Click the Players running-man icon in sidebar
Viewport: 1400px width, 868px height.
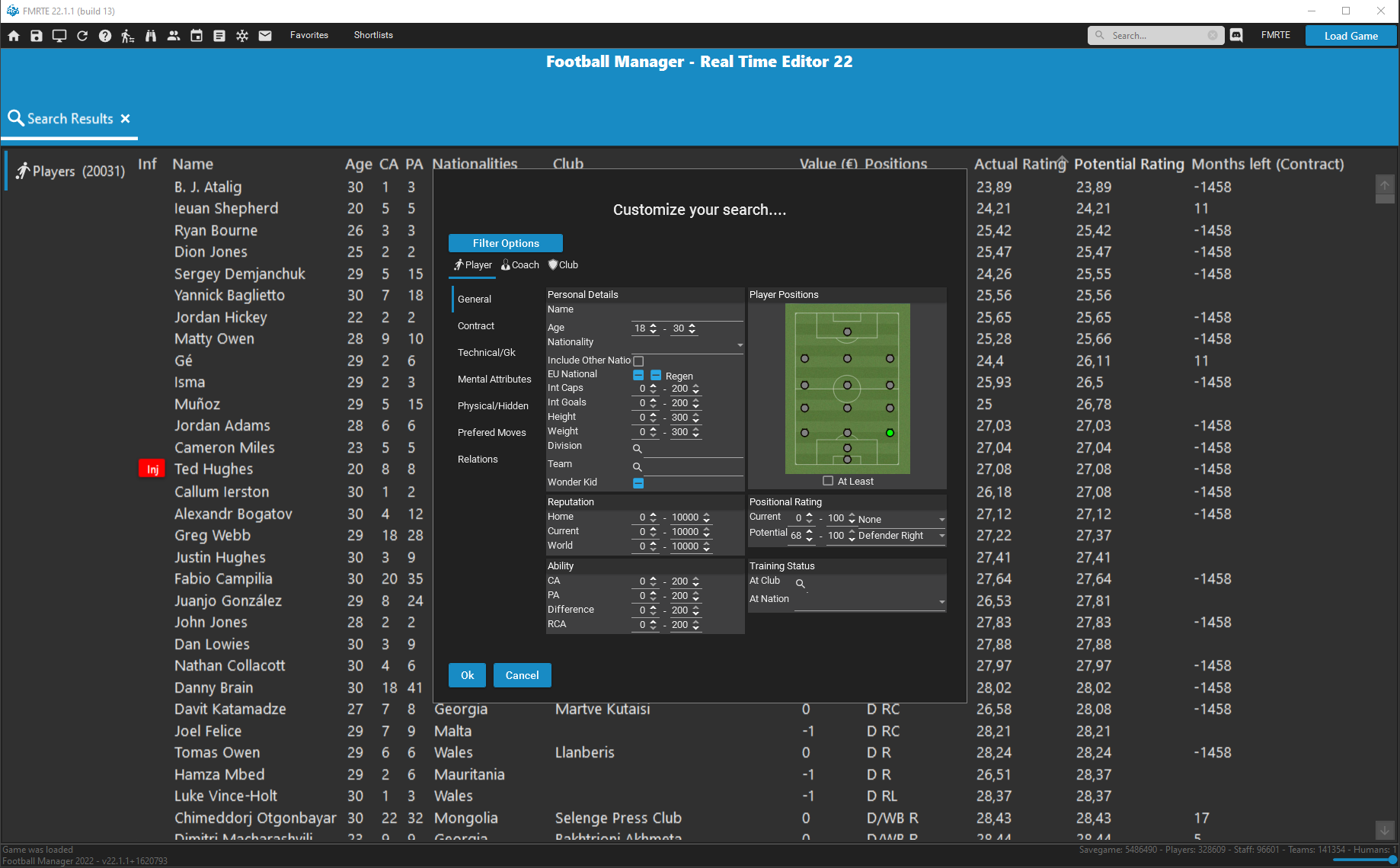(x=23, y=171)
